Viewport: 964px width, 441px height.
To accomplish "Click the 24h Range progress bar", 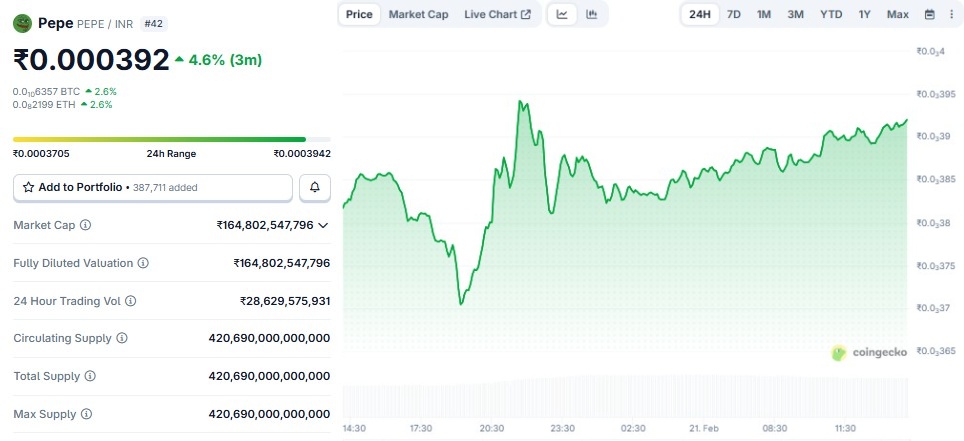I will tap(172, 140).
